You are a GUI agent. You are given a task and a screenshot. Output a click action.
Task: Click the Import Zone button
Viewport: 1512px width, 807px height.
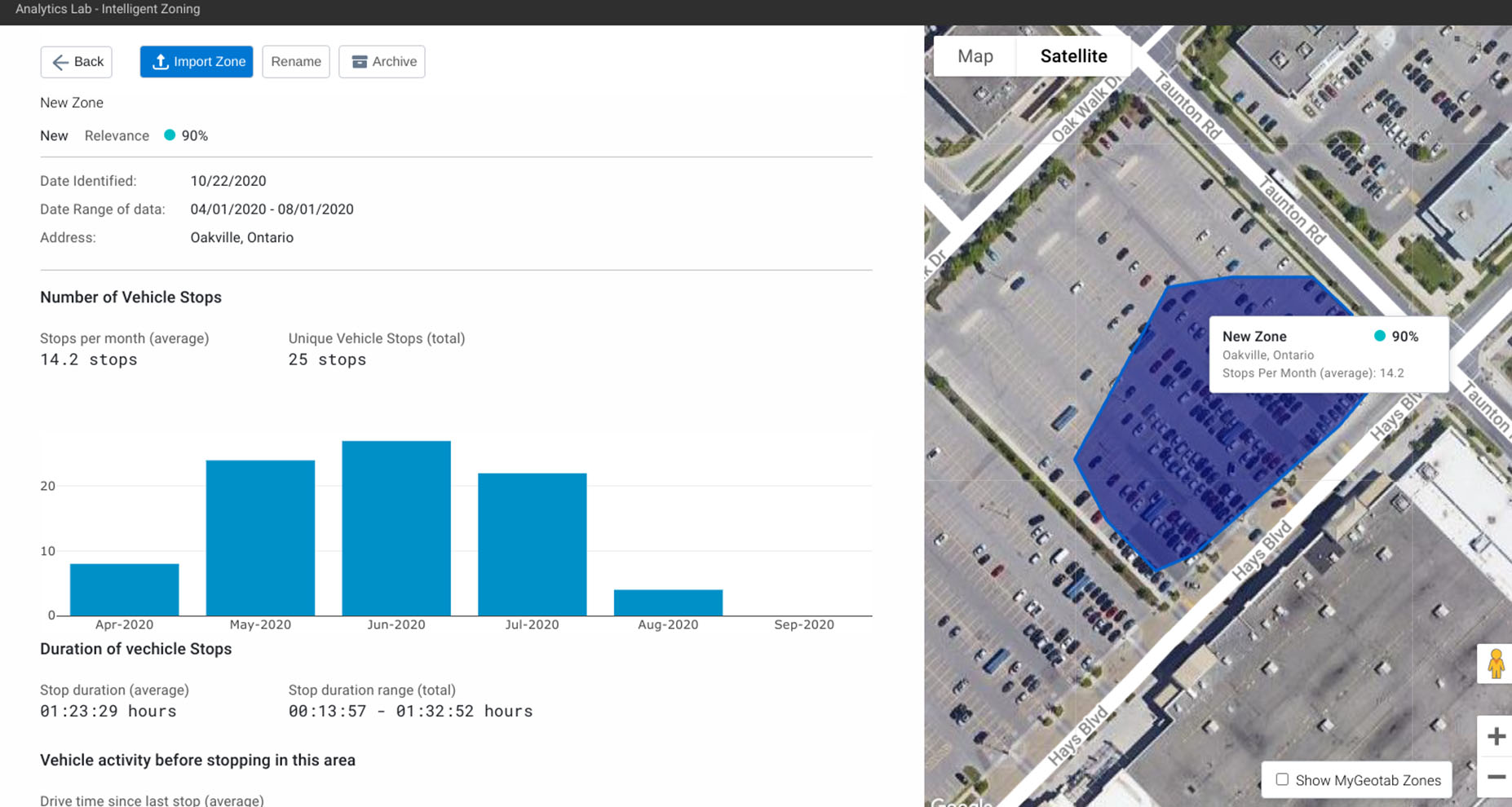tap(196, 61)
